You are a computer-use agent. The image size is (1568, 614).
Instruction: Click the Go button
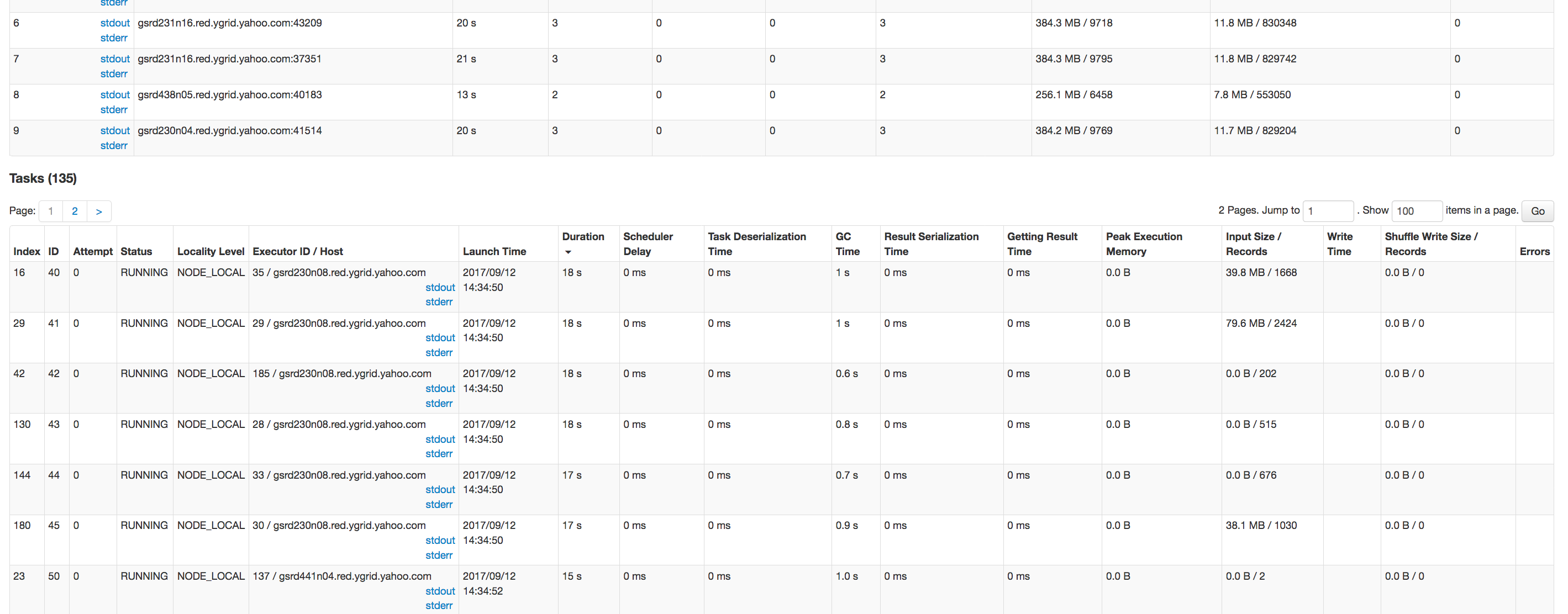pos(1537,211)
